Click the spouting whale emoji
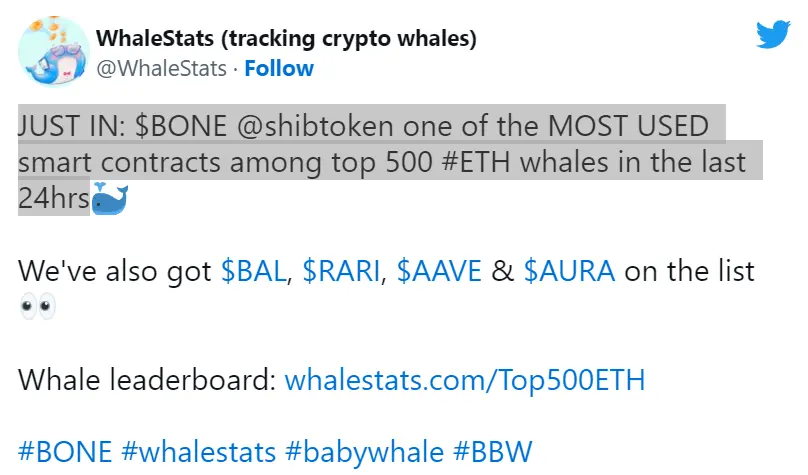 click(x=109, y=199)
